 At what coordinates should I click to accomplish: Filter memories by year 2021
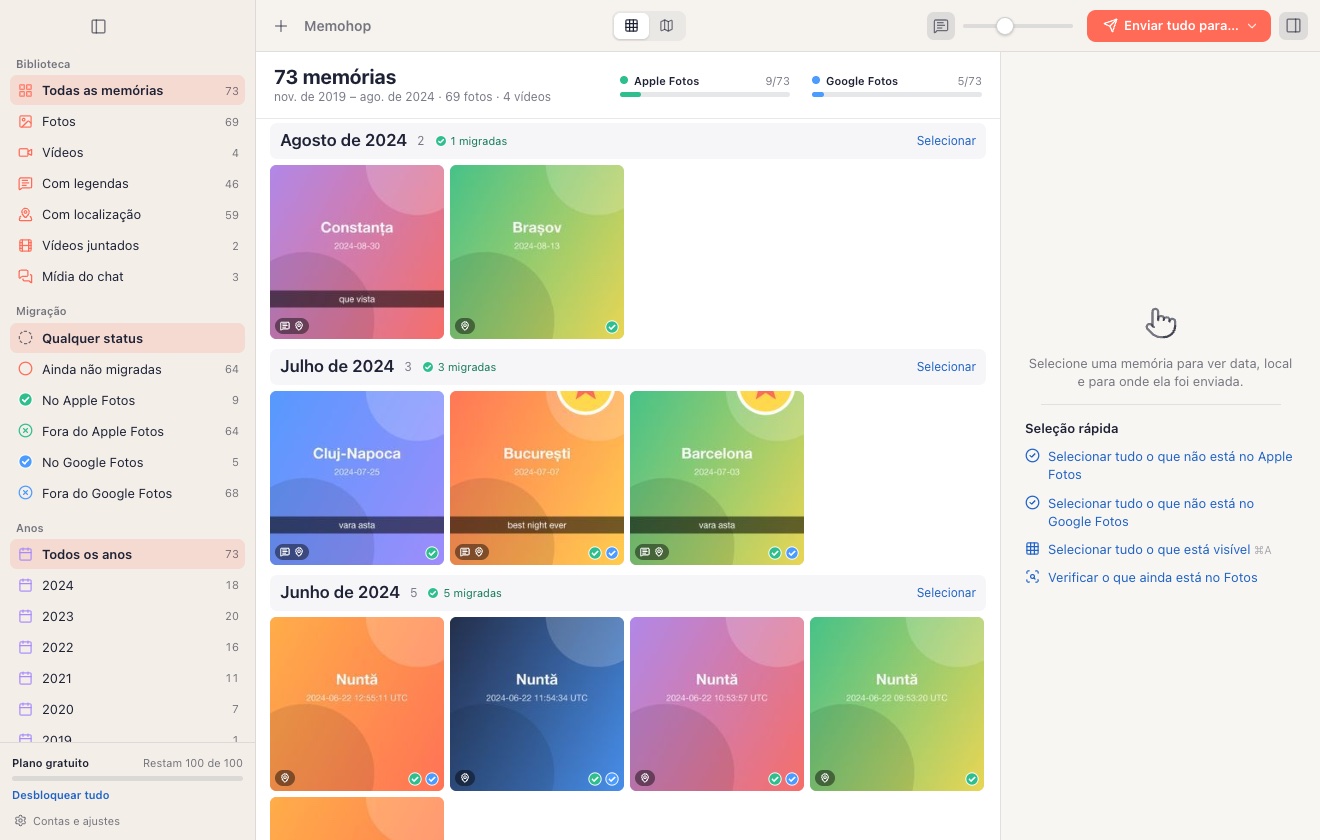tap(127, 678)
